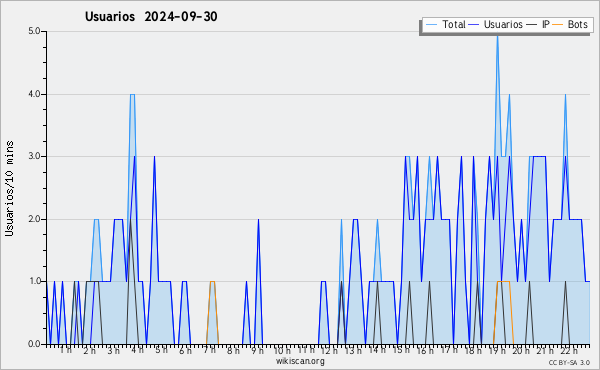The height and width of the screenshot is (370, 600).
Task: Click the "21 h" x-axis label
Action: click(545, 351)
